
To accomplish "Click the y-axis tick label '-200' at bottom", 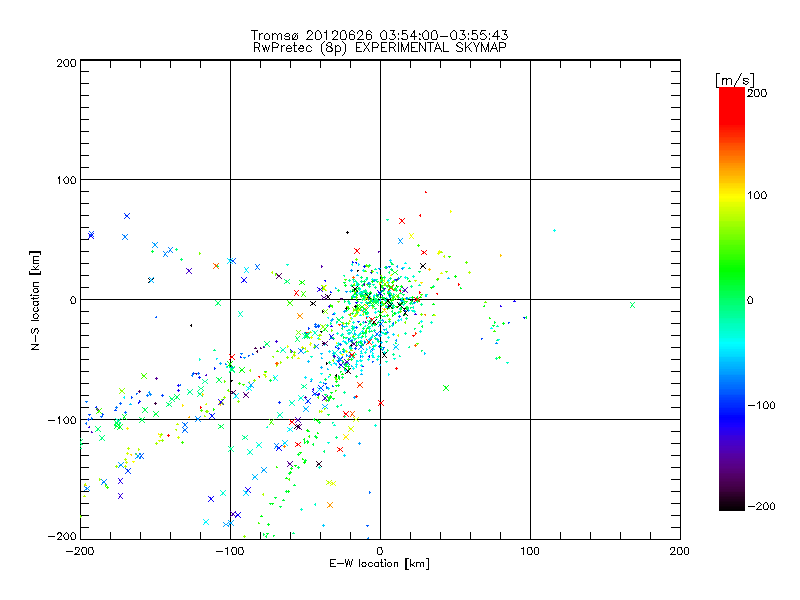I will (x=62, y=536).
